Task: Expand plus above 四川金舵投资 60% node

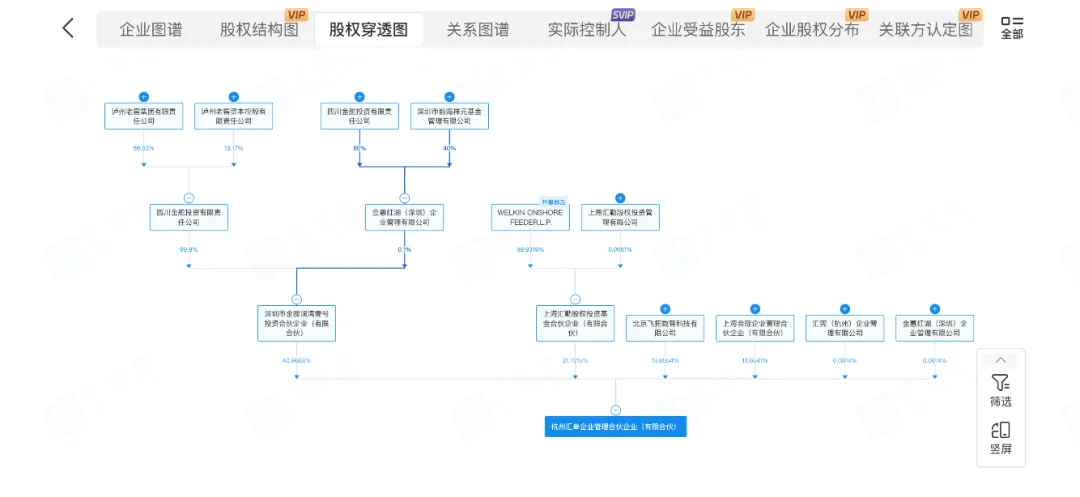Action: tap(360, 97)
